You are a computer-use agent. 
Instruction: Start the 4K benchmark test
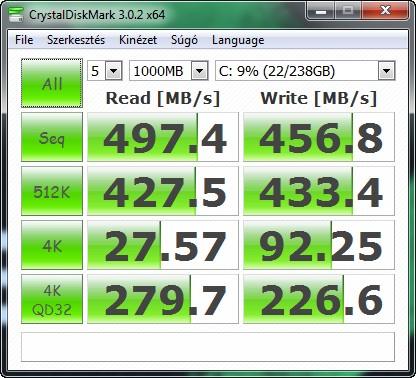click(52, 245)
